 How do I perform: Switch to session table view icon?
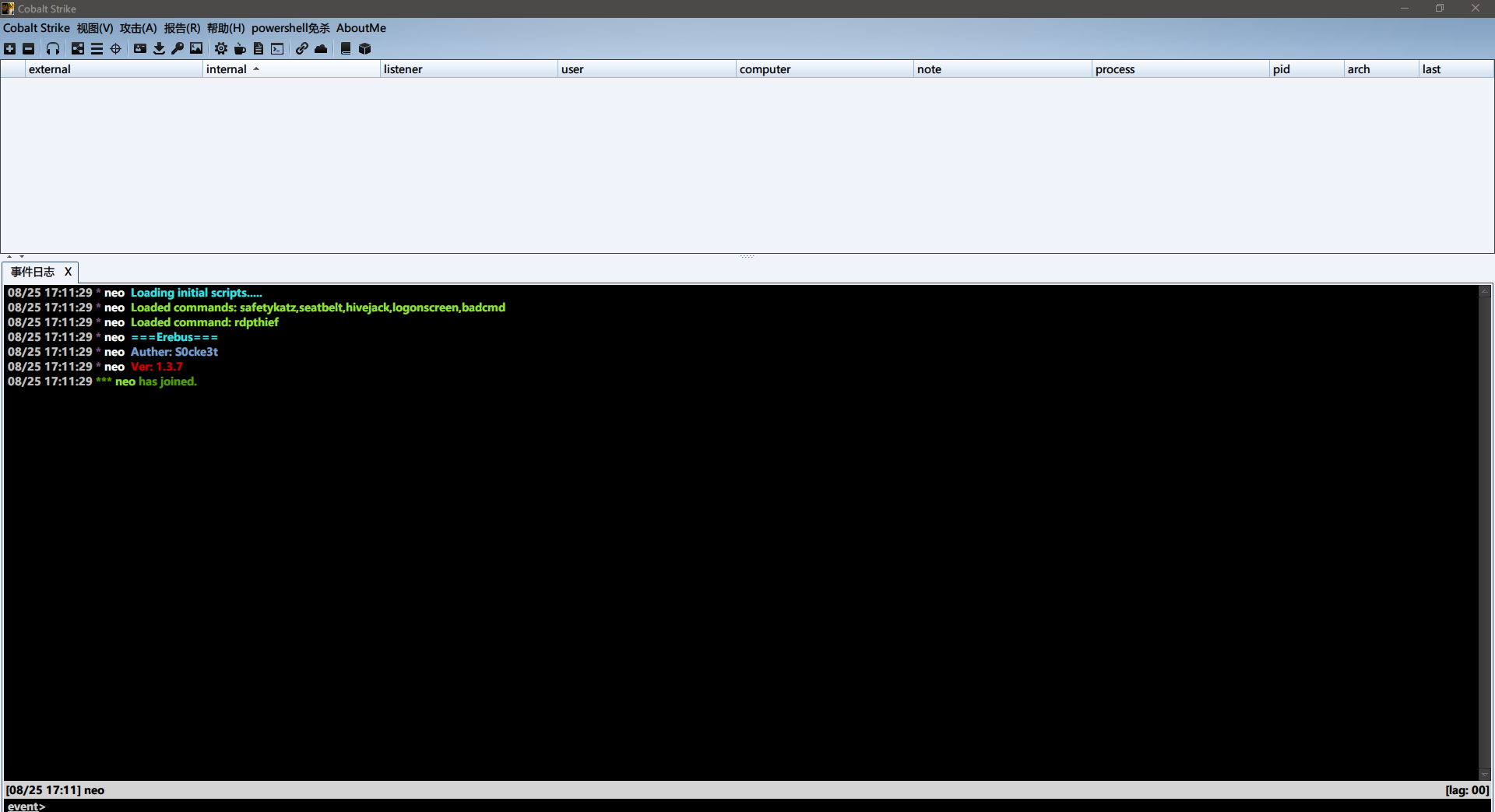click(97, 48)
